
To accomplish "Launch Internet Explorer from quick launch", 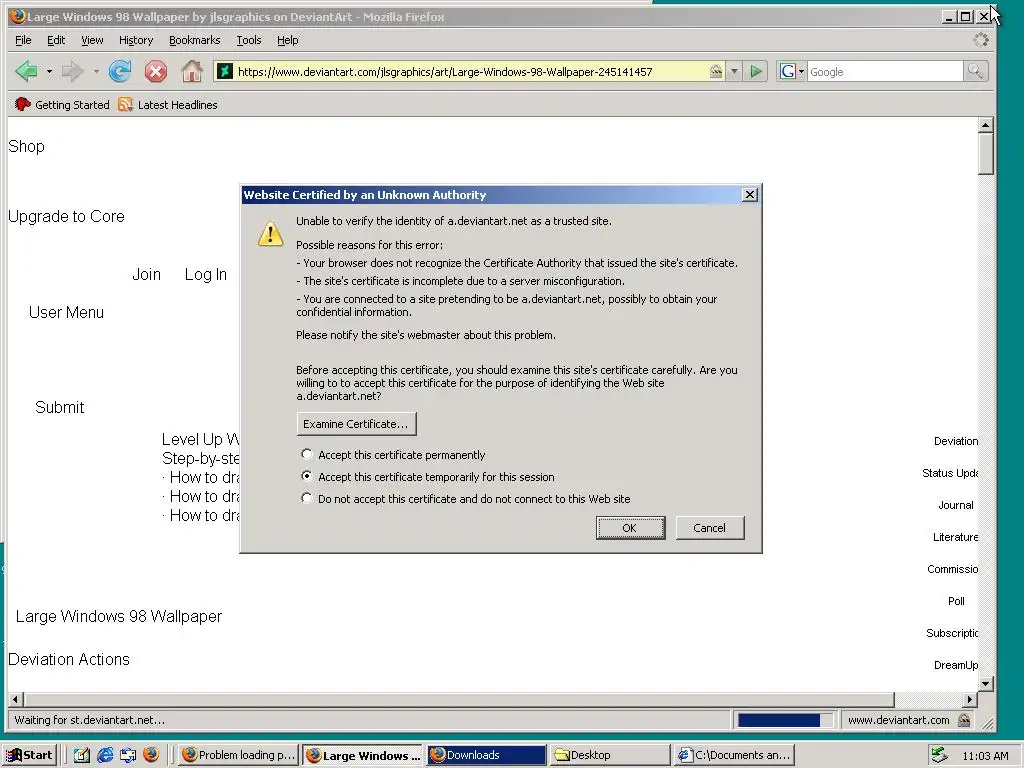I will click(104, 755).
